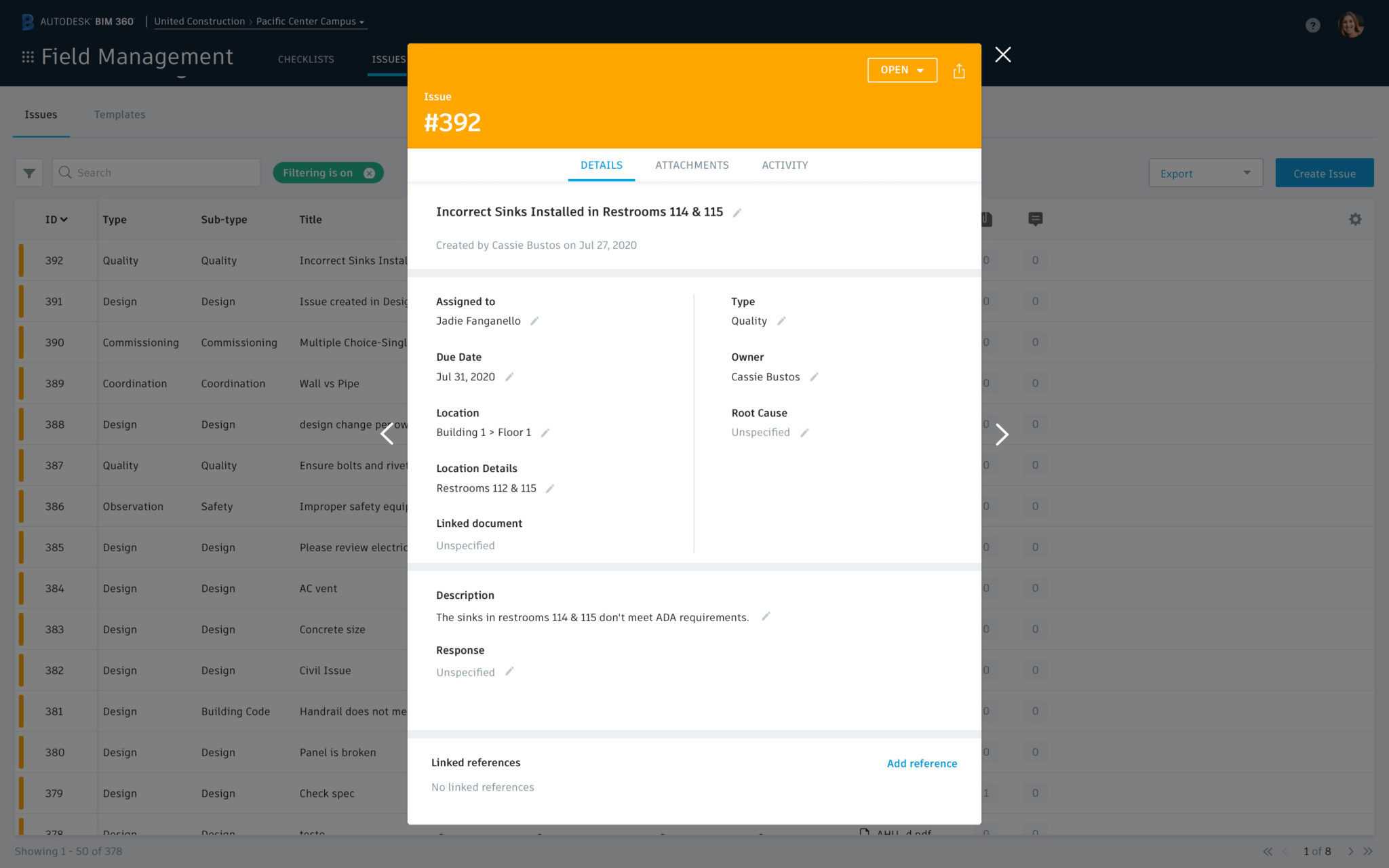The width and height of the screenshot is (1389, 868).
Task: Expand the Export dropdown
Action: tap(1205, 173)
